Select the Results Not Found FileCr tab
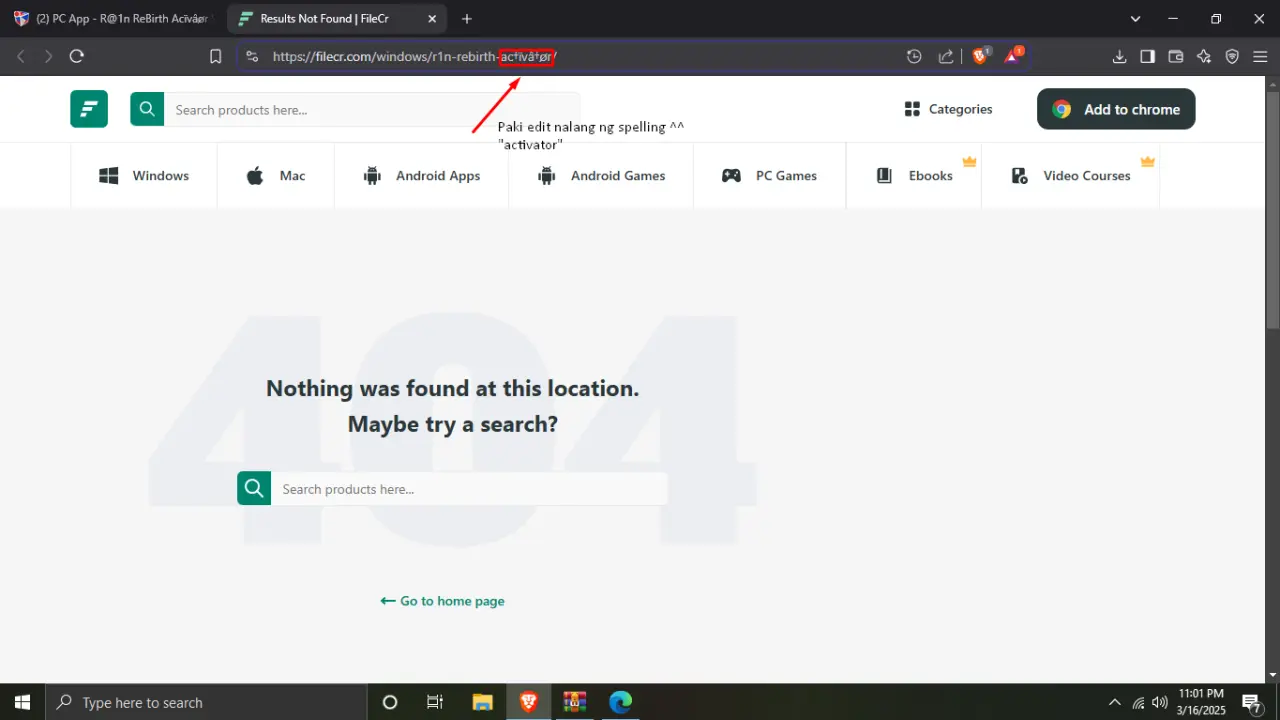The width and height of the screenshot is (1280, 720). tap(337, 19)
